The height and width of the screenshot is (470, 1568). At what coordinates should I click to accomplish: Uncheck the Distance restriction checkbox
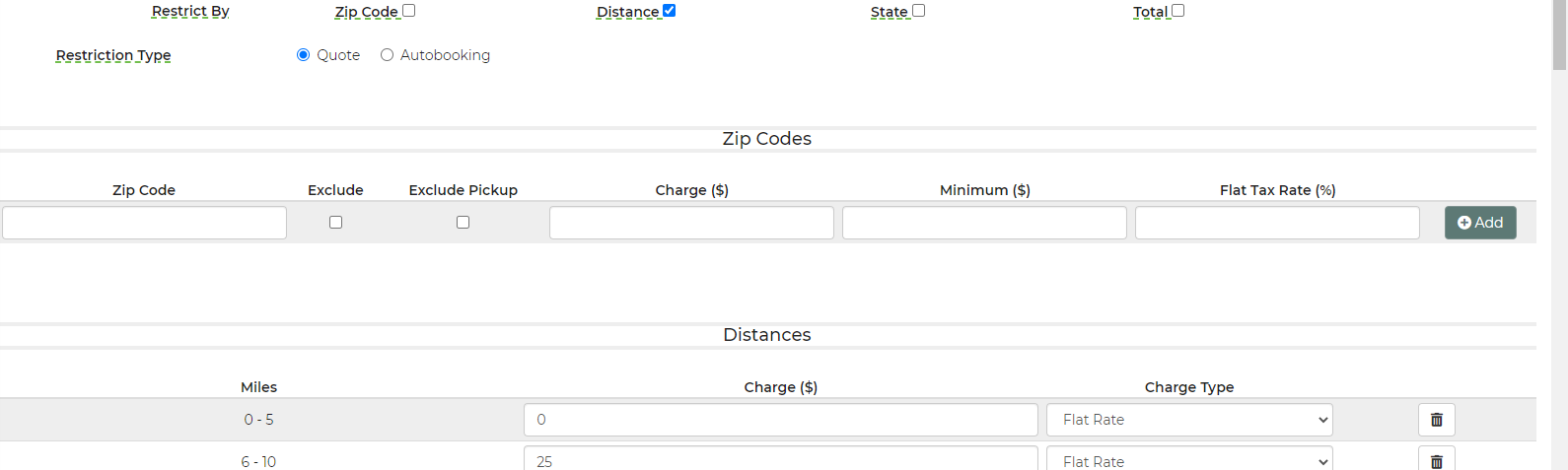coord(669,11)
